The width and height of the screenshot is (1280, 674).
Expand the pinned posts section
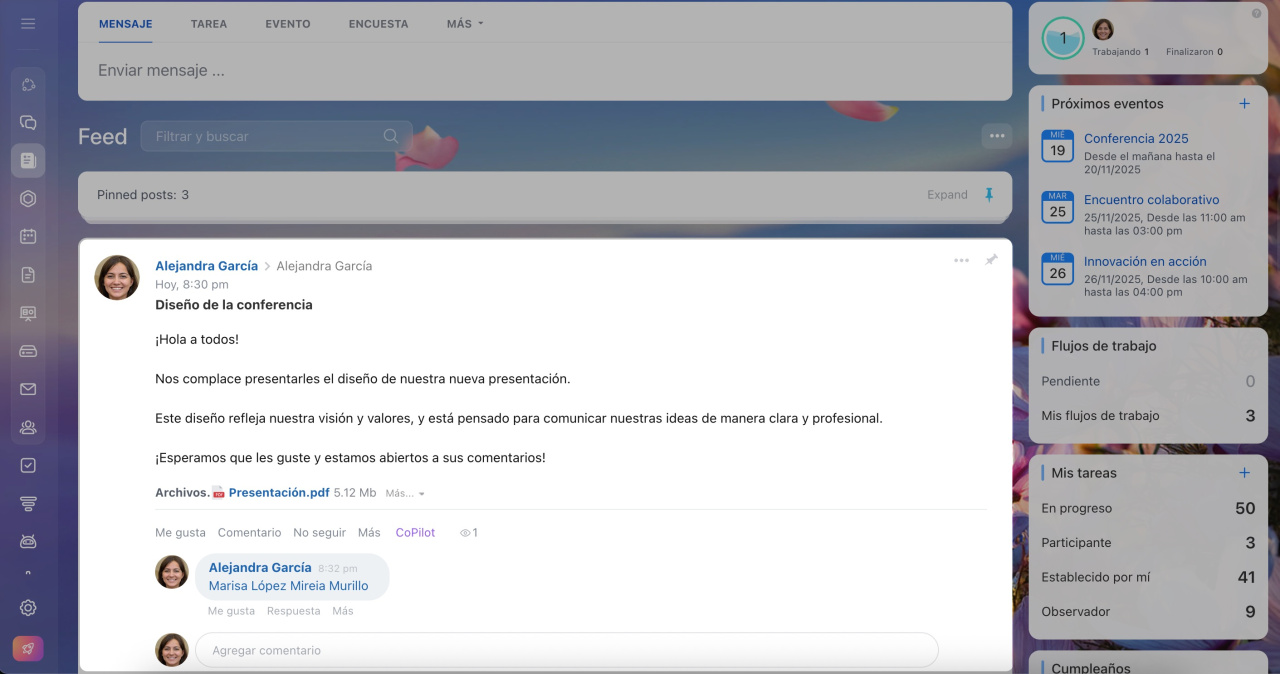tap(946, 195)
